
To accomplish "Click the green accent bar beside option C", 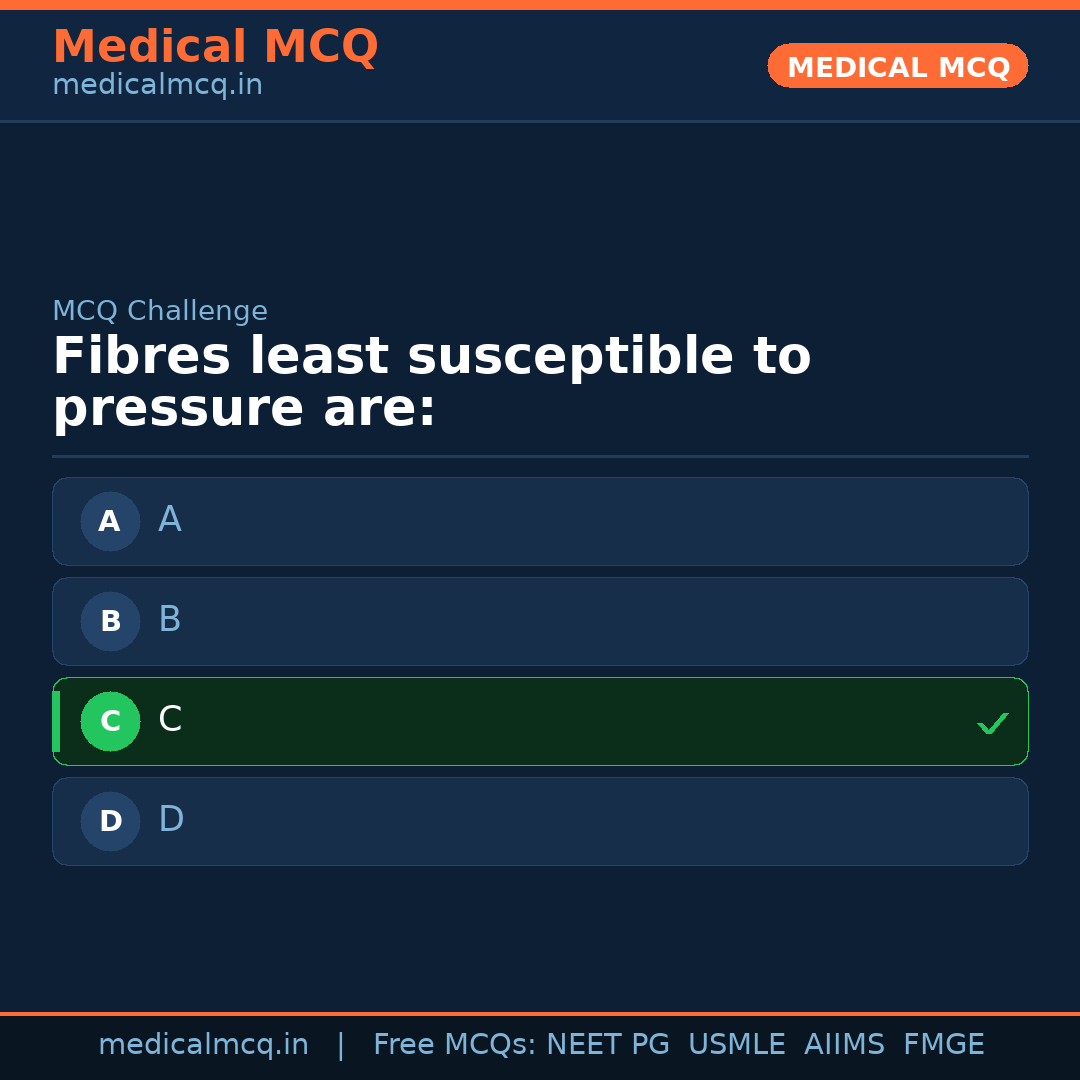I will [56, 721].
